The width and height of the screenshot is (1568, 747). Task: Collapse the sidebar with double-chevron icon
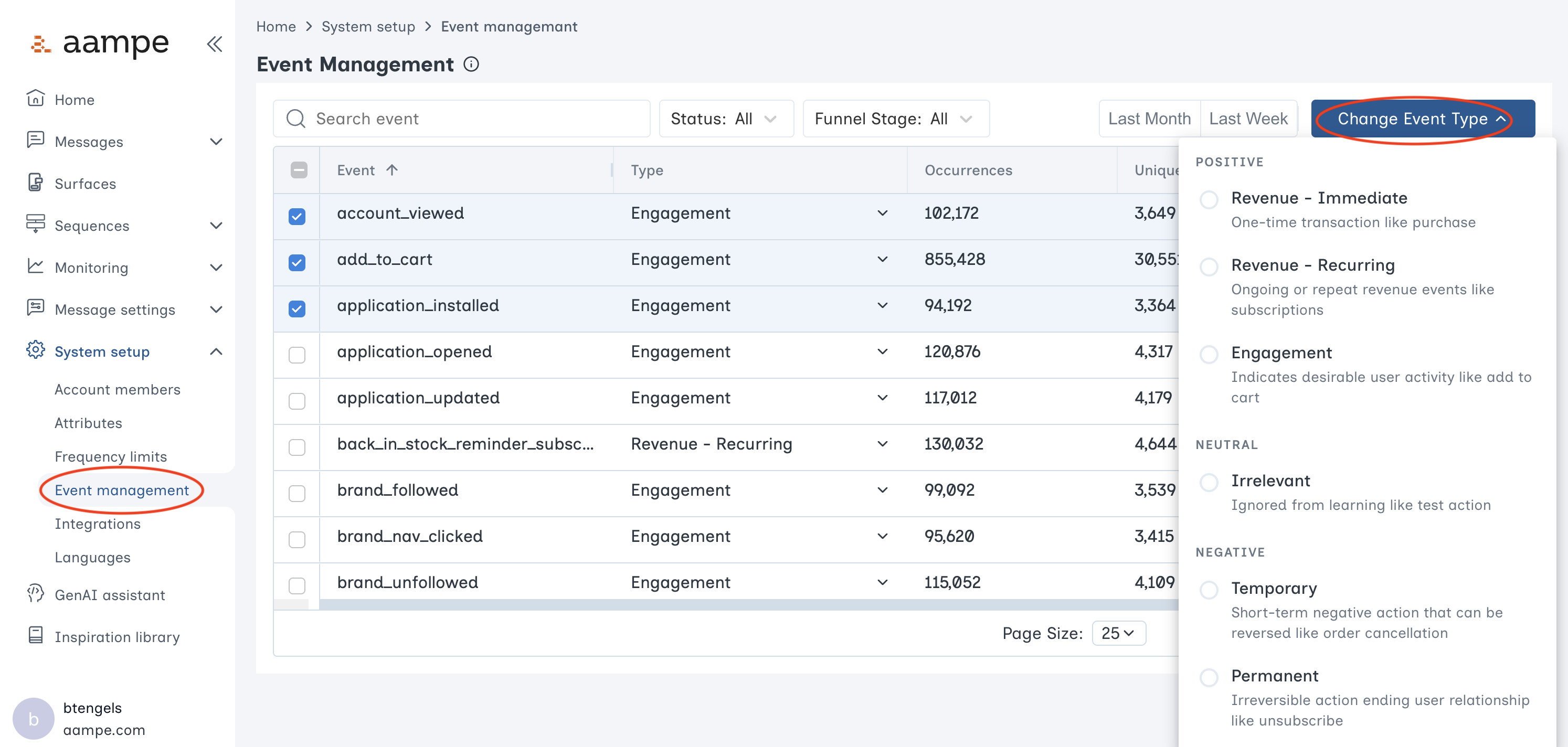[x=214, y=44]
